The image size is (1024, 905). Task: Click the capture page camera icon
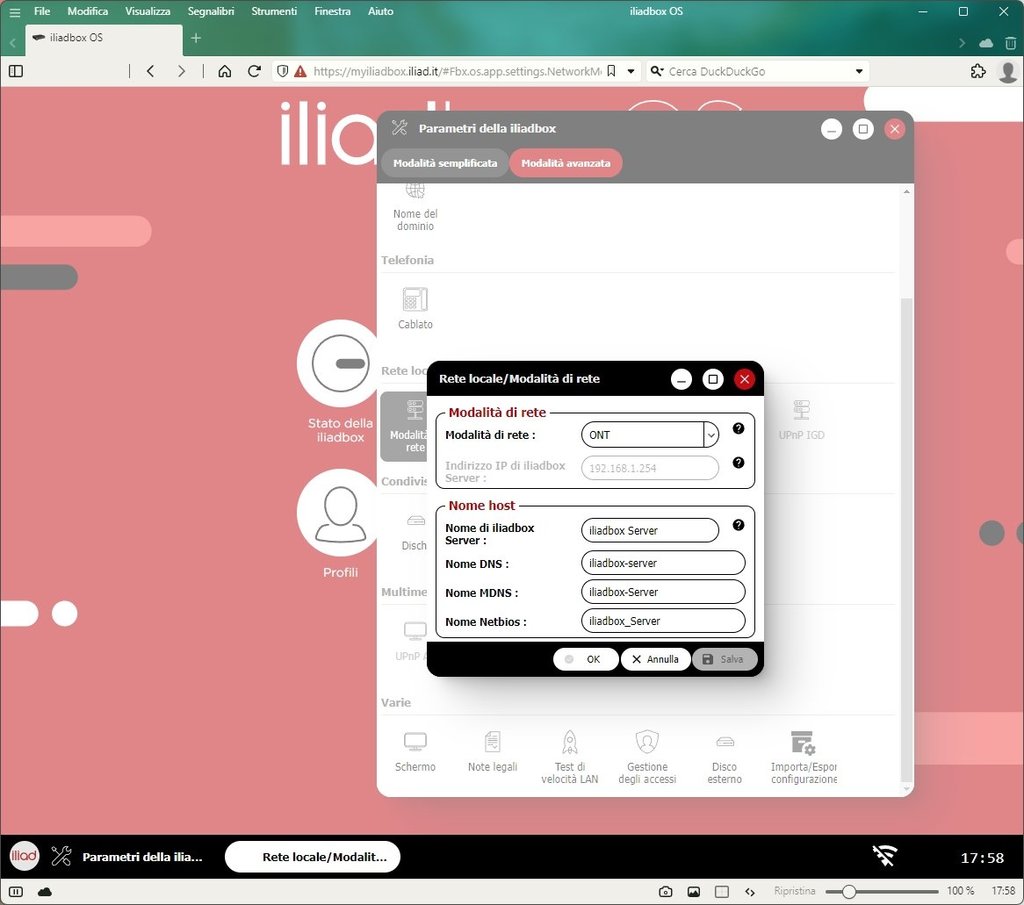665,891
